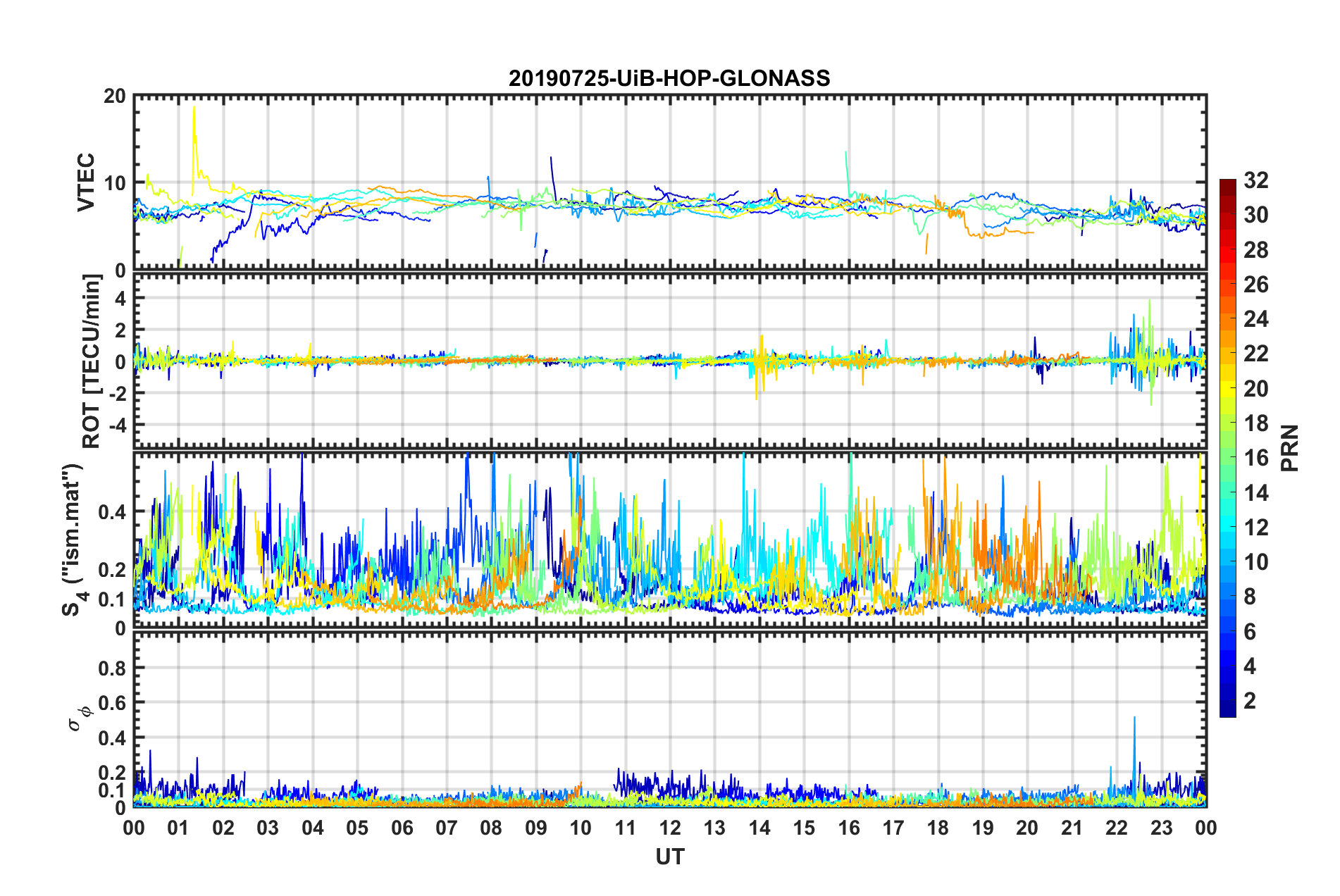Image resolution: width=1340 pixels, height=896 pixels.
Task: Click the PRN colorbar label
Action: pos(1289,448)
